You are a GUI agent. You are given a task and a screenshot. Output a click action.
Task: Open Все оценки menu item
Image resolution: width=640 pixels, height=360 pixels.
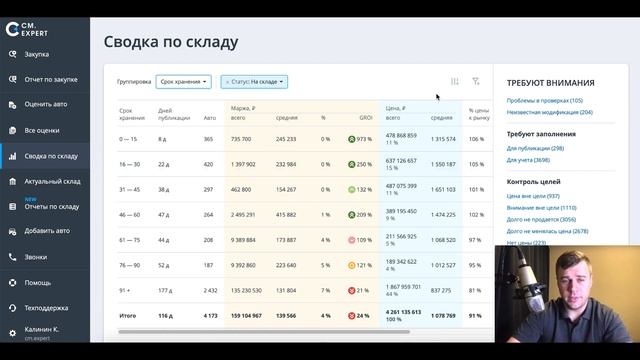click(x=42, y=130)
